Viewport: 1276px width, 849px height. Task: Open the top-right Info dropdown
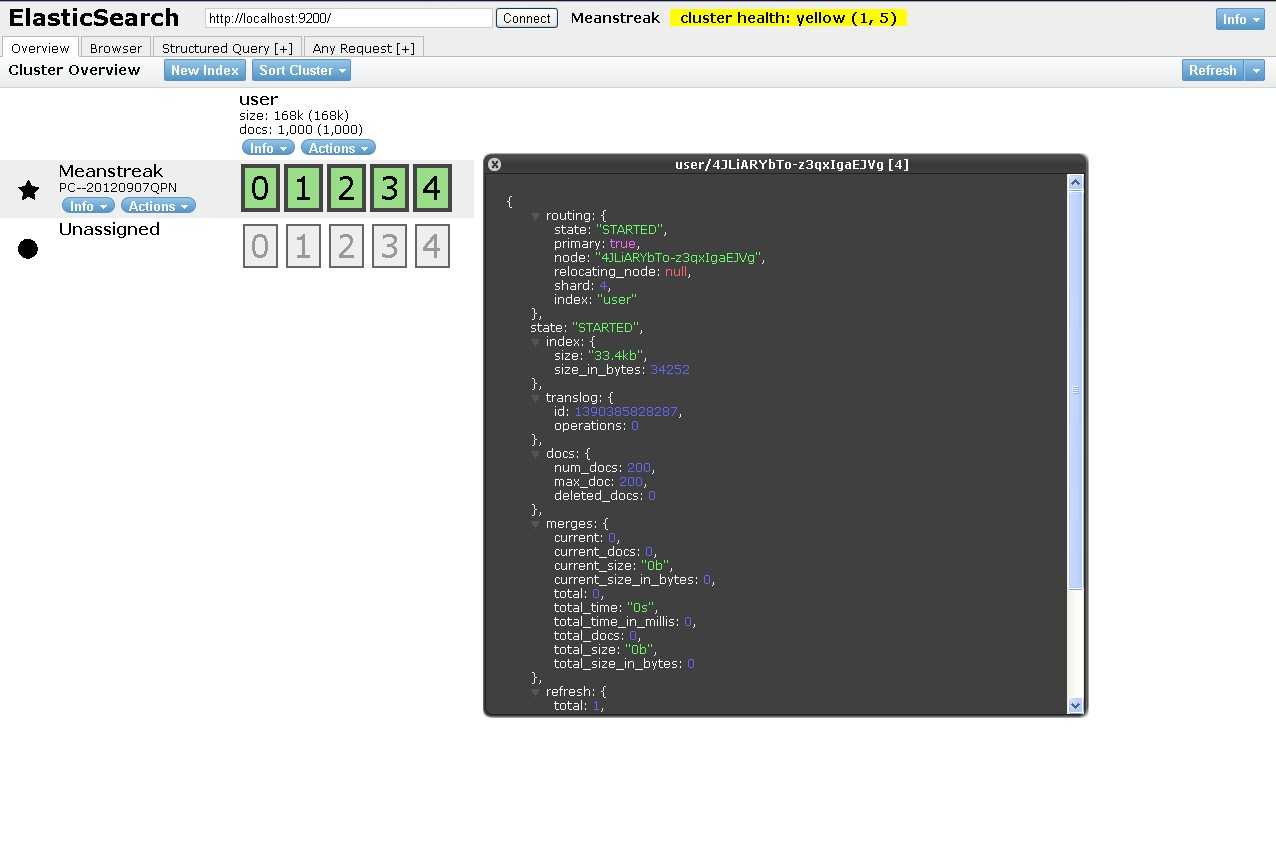[x=1240, y=19]
